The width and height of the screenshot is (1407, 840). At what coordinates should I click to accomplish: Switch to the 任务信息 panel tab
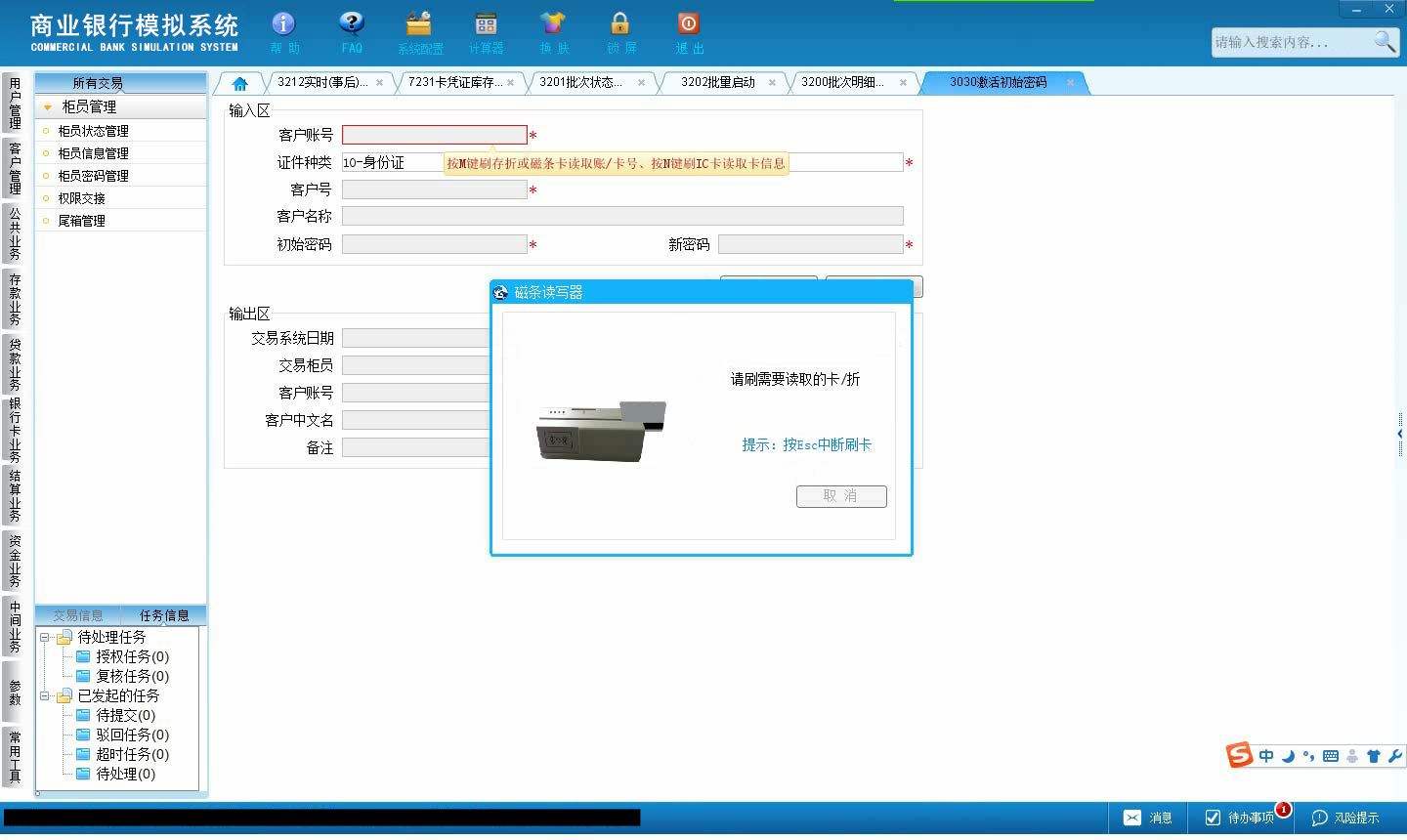pyautogui.click(x=164, y=615)
